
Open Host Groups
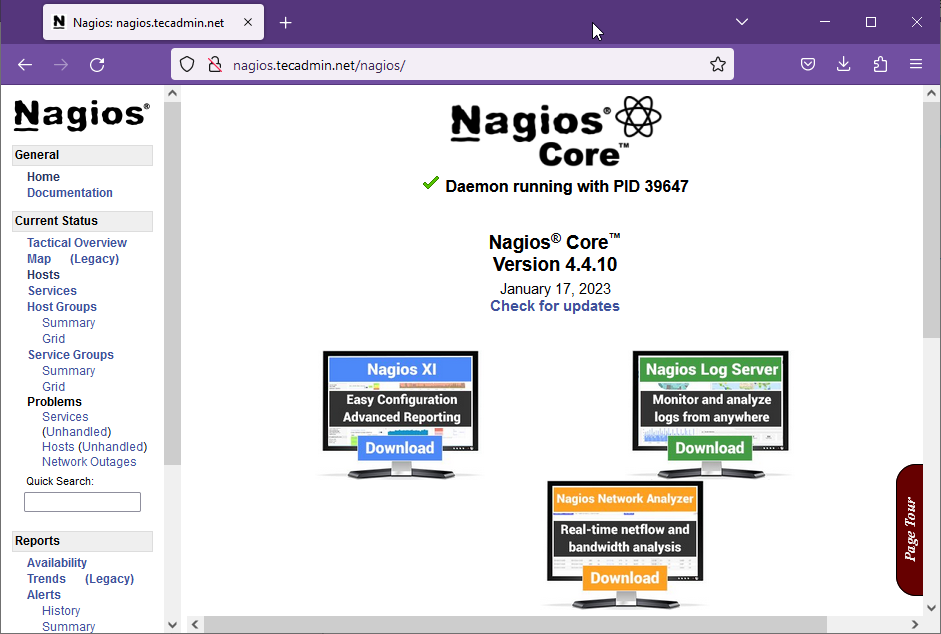tap(62, 307)
